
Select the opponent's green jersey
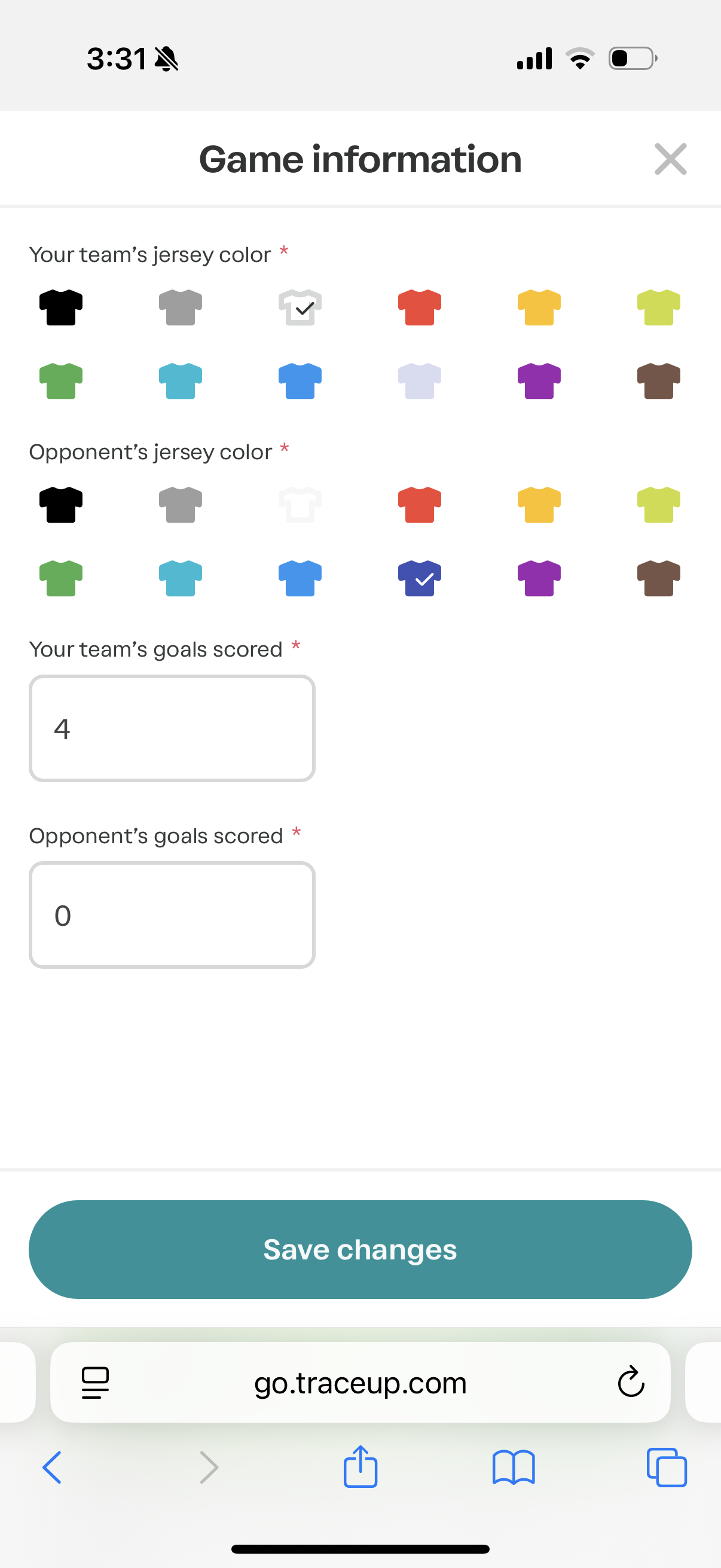click(61, 578)
